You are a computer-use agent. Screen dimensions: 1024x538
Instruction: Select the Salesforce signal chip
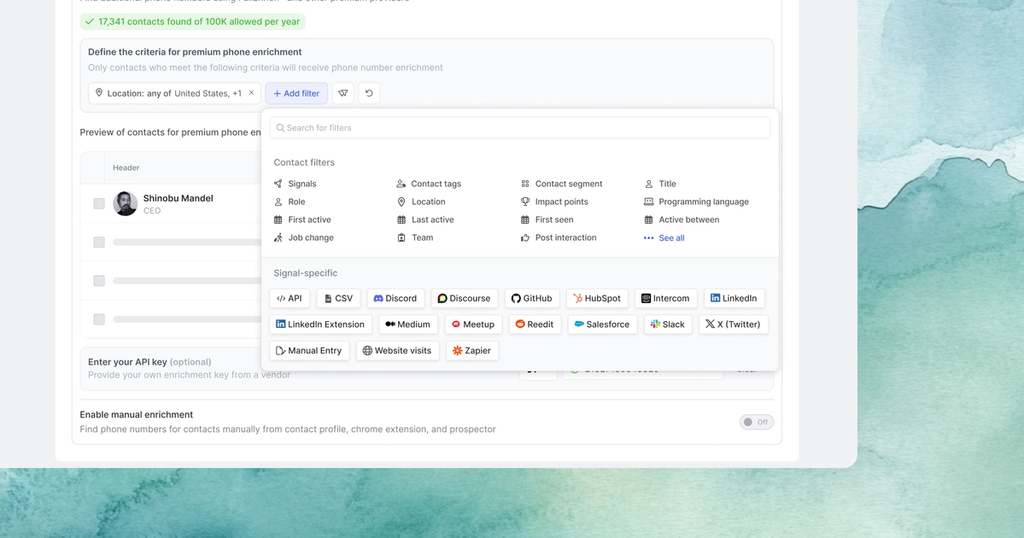[x=602, y=324]
